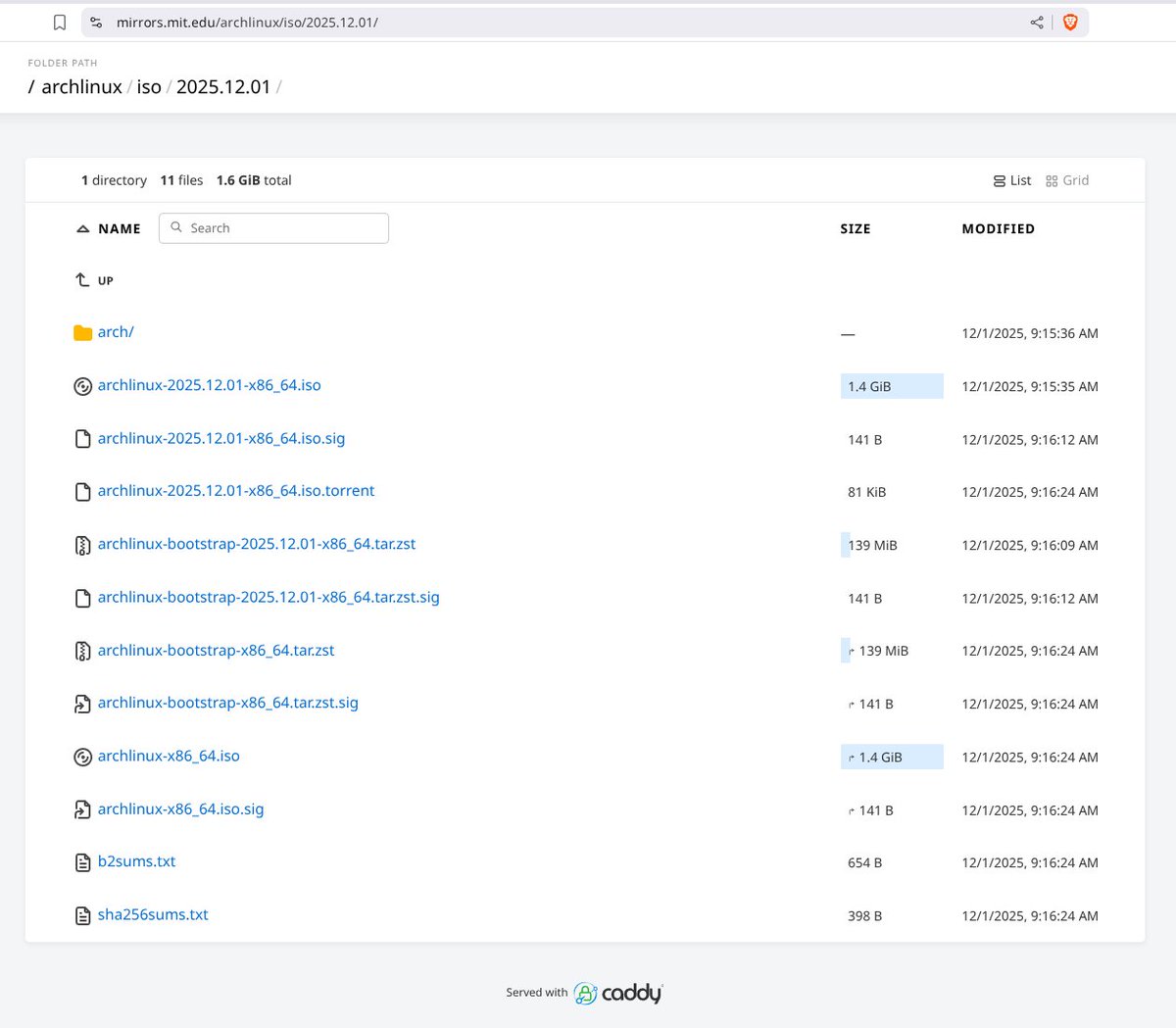Click the file icon for the .iso.torrent file
1176x1028 pixels.
coord(82,492)
